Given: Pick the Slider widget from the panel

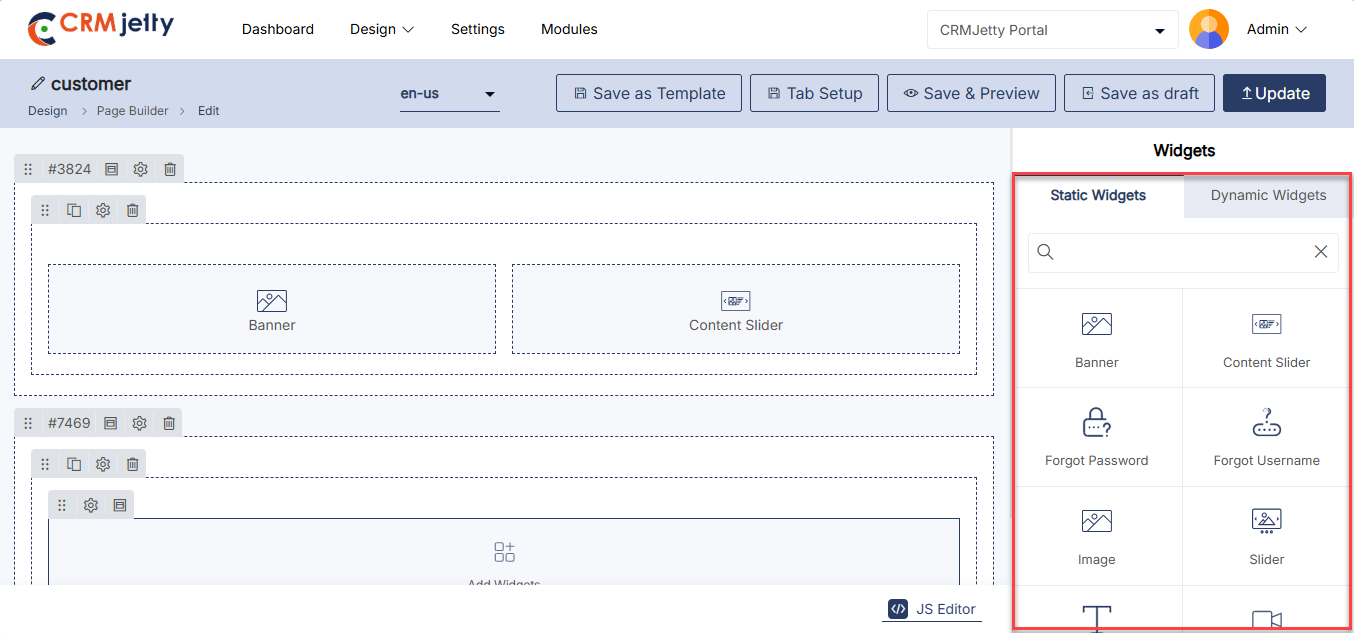Looking at the screenshot, I should click(1266, 535).
